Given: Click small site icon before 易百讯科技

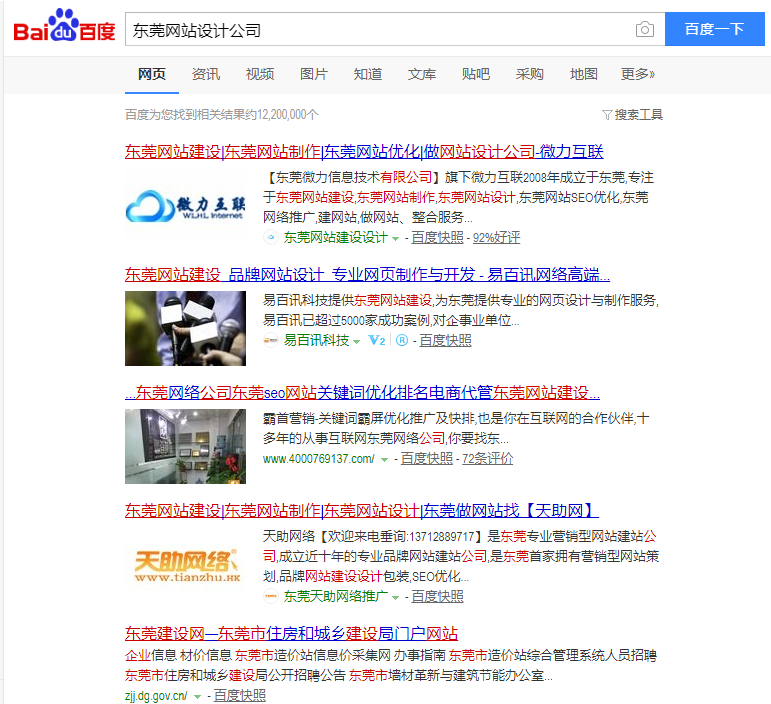Looking at the screenshot, I should pyautogui.click(x=270, y=340).
